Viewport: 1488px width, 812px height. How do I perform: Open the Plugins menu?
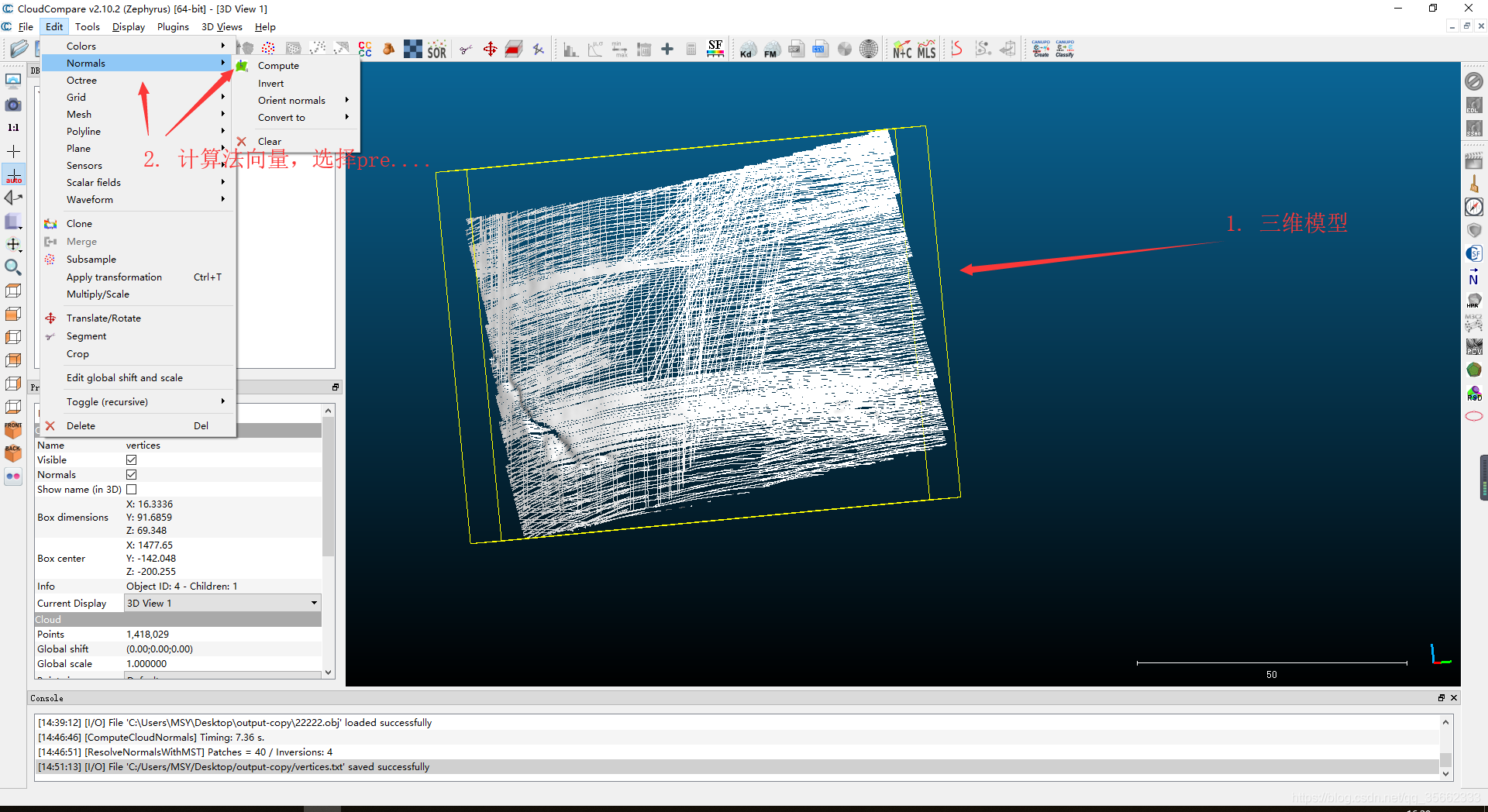pyautogui.click(x=173, y=27)
